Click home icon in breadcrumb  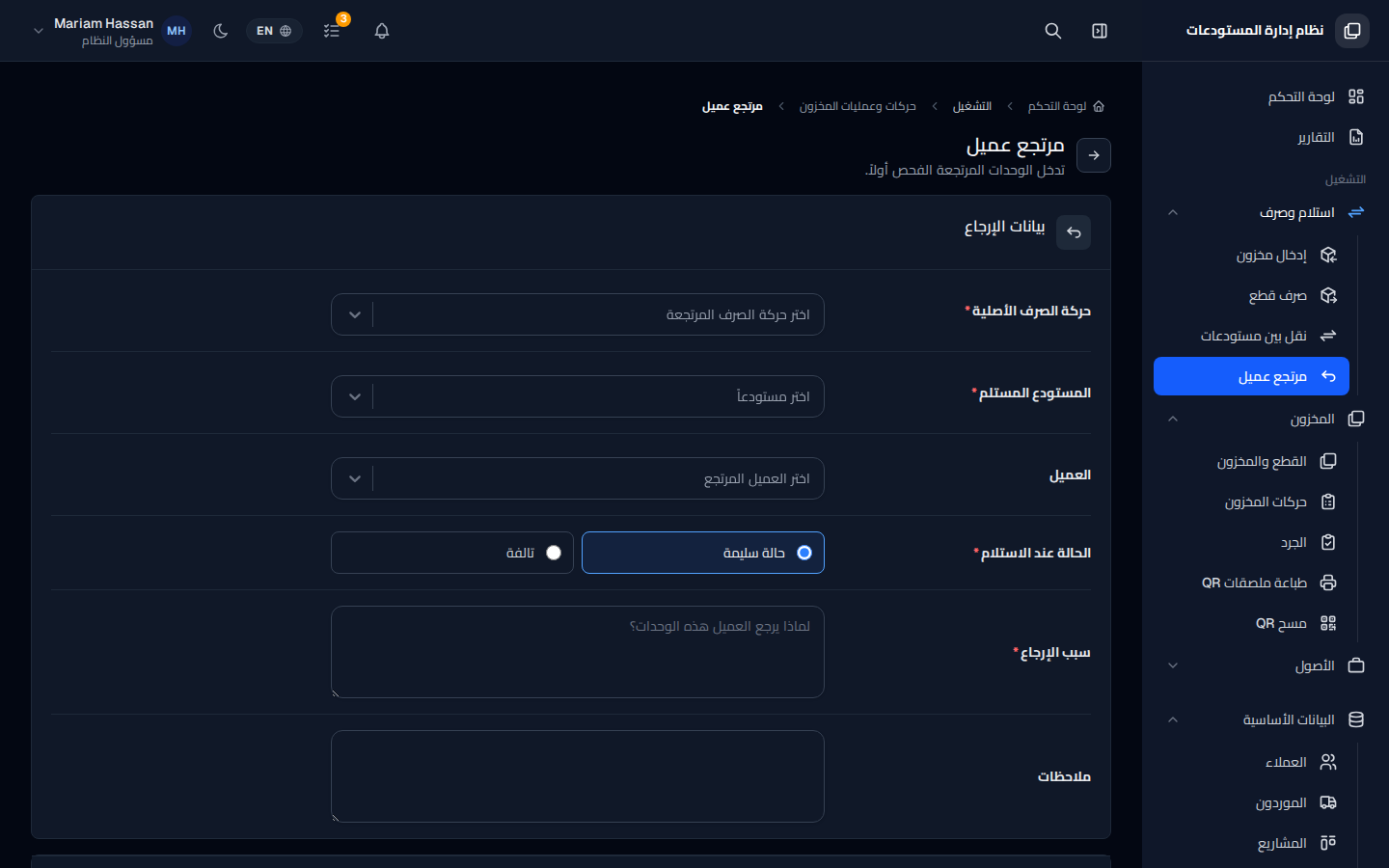tap(1099, 106)
